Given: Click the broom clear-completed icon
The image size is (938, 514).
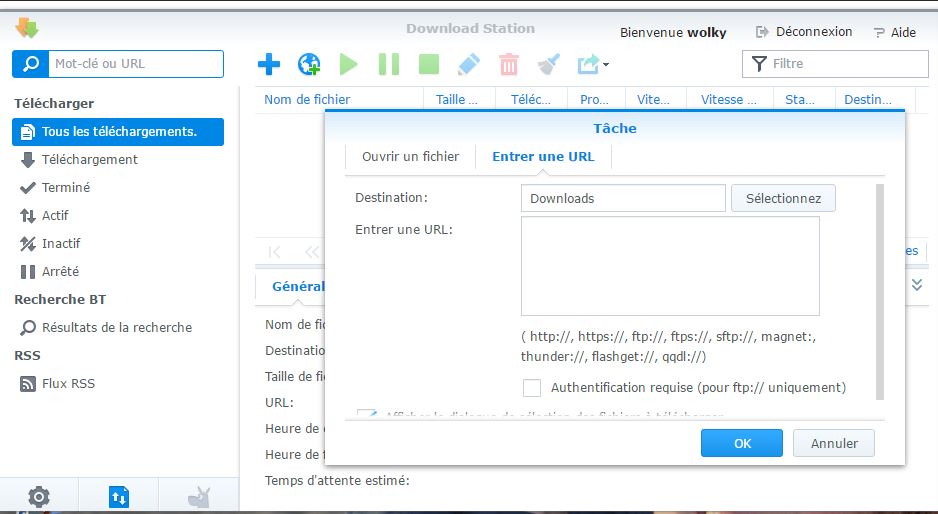Looking at the screenshot, I should [x=549, y=65].
